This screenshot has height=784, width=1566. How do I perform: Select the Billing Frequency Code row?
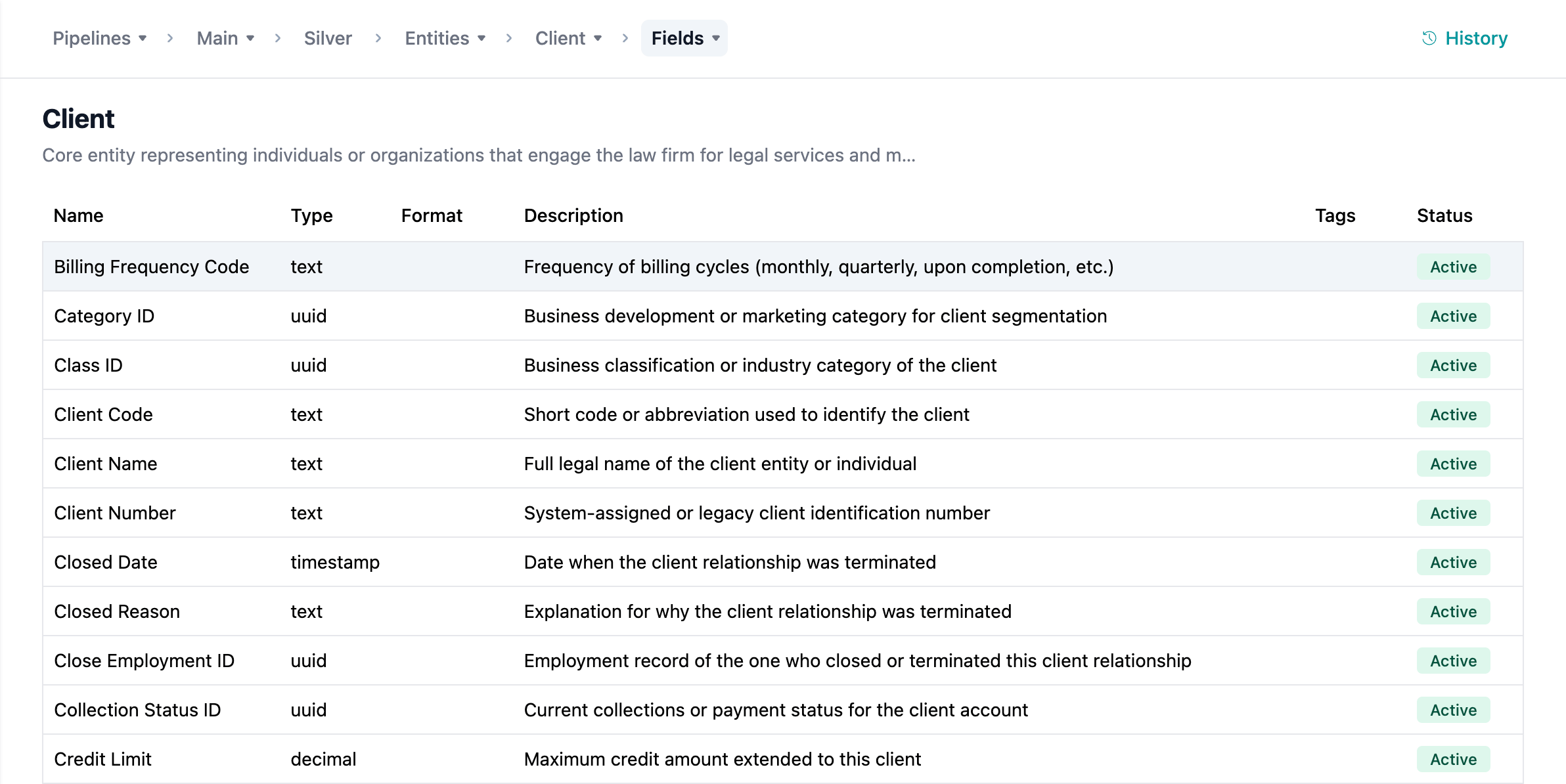[x=783, y=267]
